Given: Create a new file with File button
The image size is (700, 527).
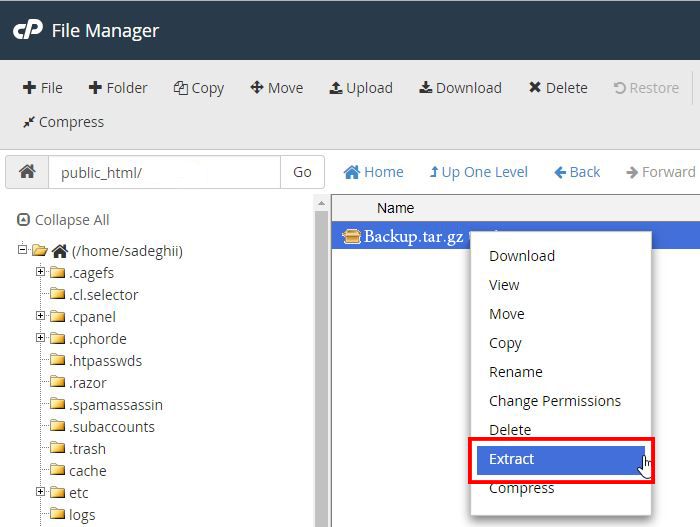Looking at the screenshot, I should (x=42, y=88).
